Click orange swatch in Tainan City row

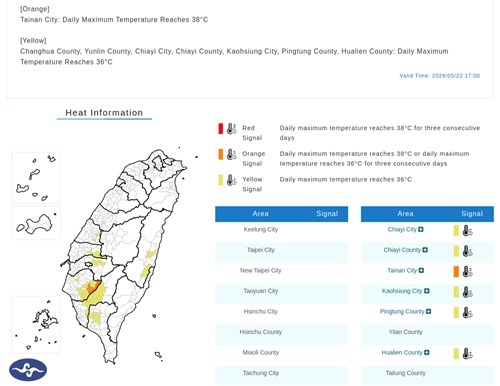(456, 272)
